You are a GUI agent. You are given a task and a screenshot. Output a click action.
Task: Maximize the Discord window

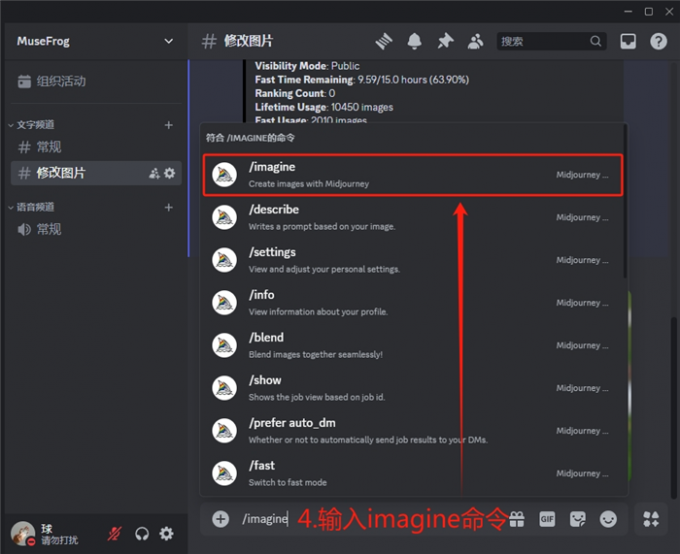click(649, 12)
